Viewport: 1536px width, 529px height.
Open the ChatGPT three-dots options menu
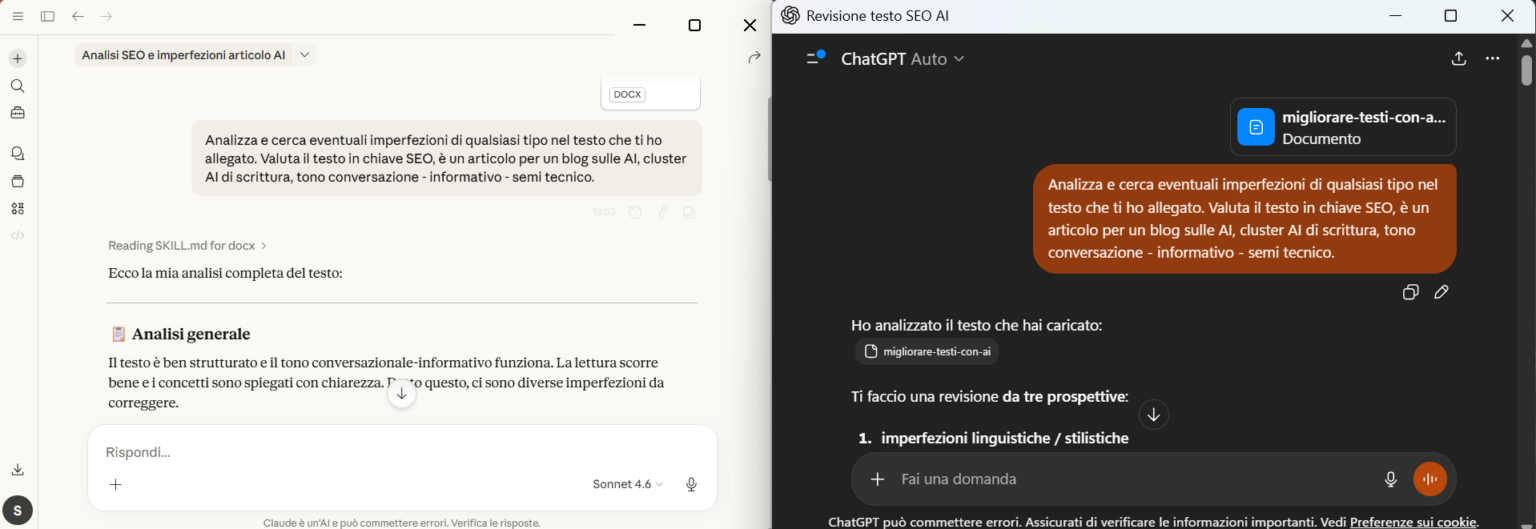1492,58
